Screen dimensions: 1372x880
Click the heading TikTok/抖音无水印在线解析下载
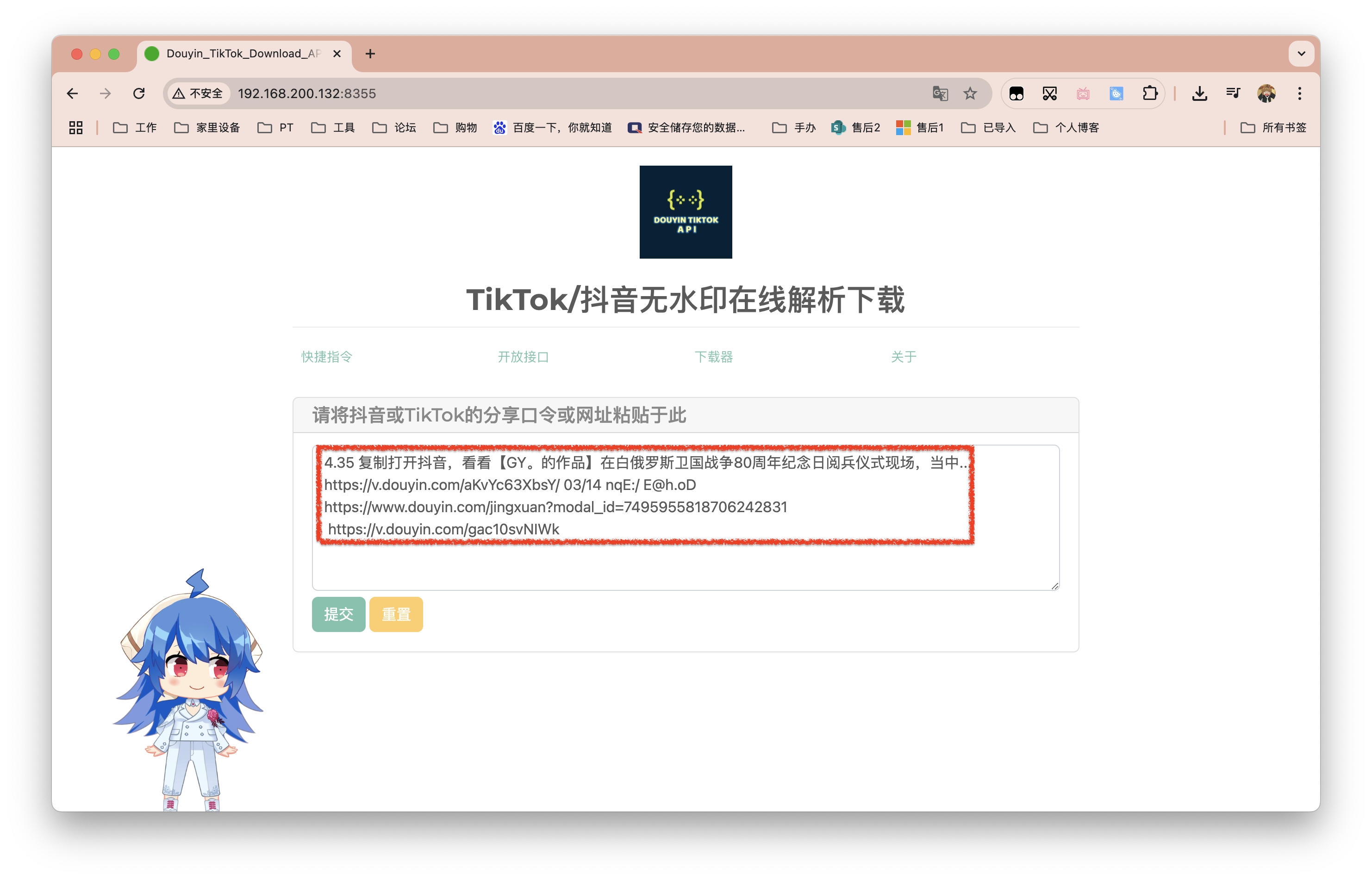point(686,299)
